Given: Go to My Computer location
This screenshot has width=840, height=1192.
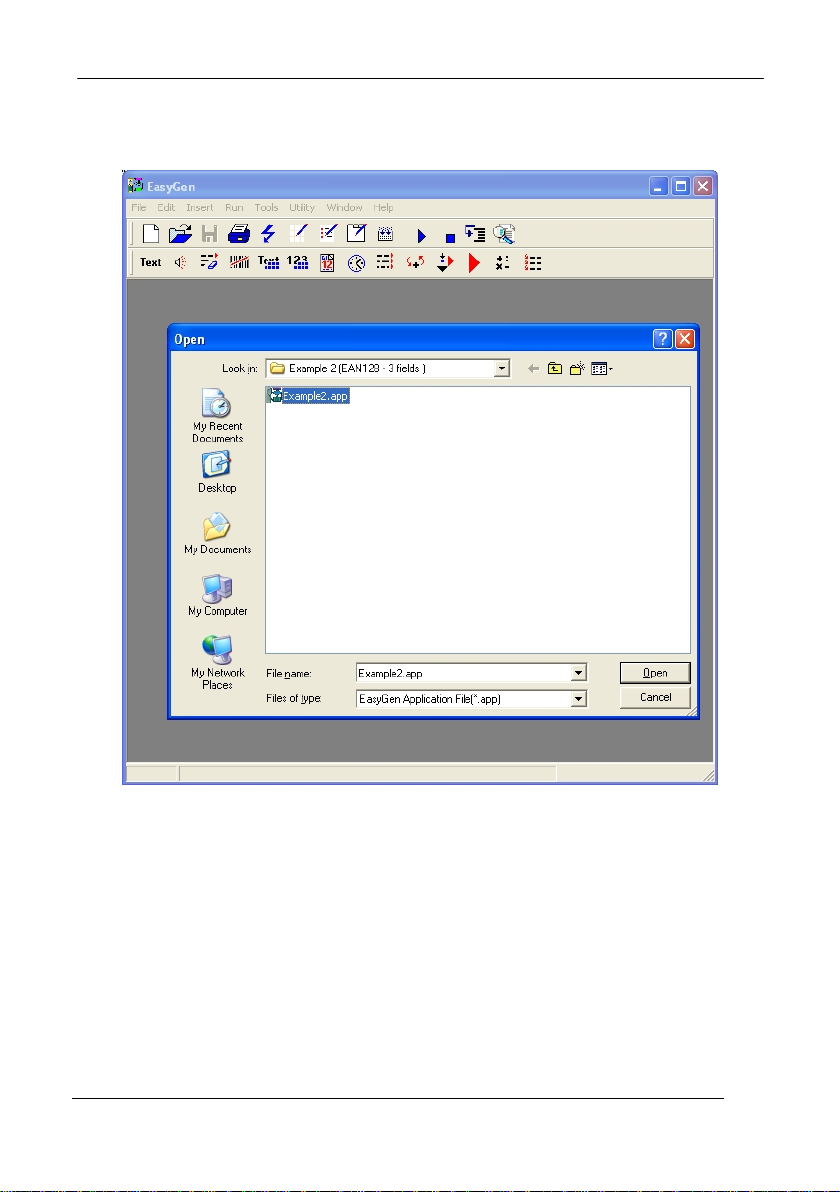Looking at the screenshot, I should (217, 595).
